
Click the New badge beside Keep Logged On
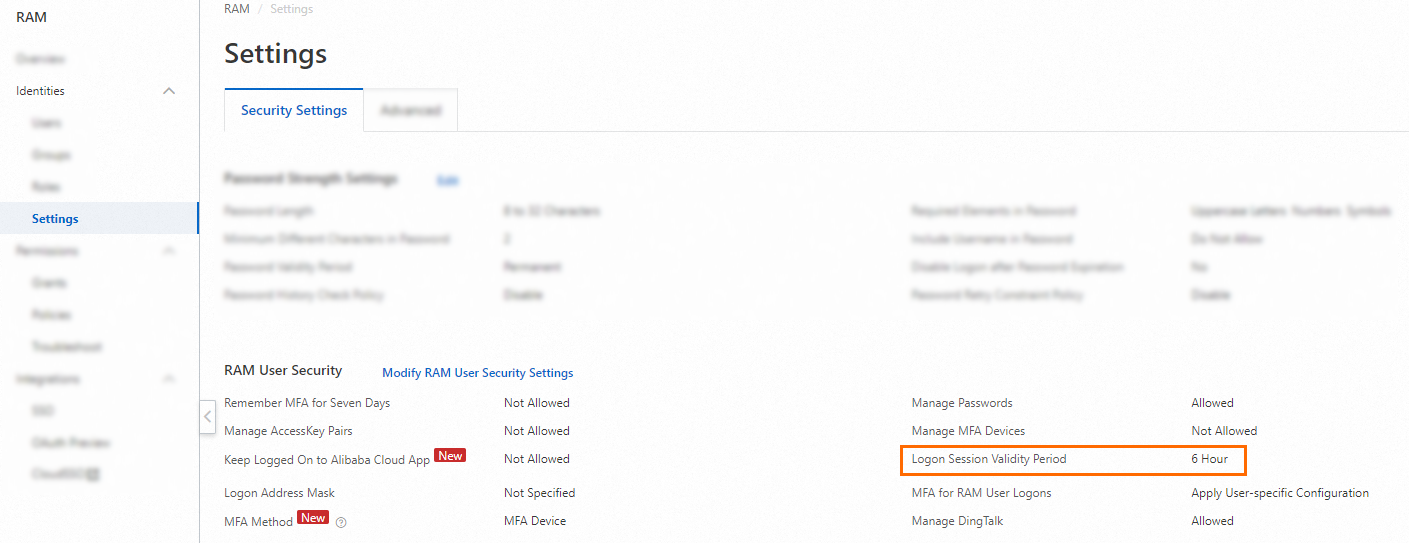pos(450,456)
